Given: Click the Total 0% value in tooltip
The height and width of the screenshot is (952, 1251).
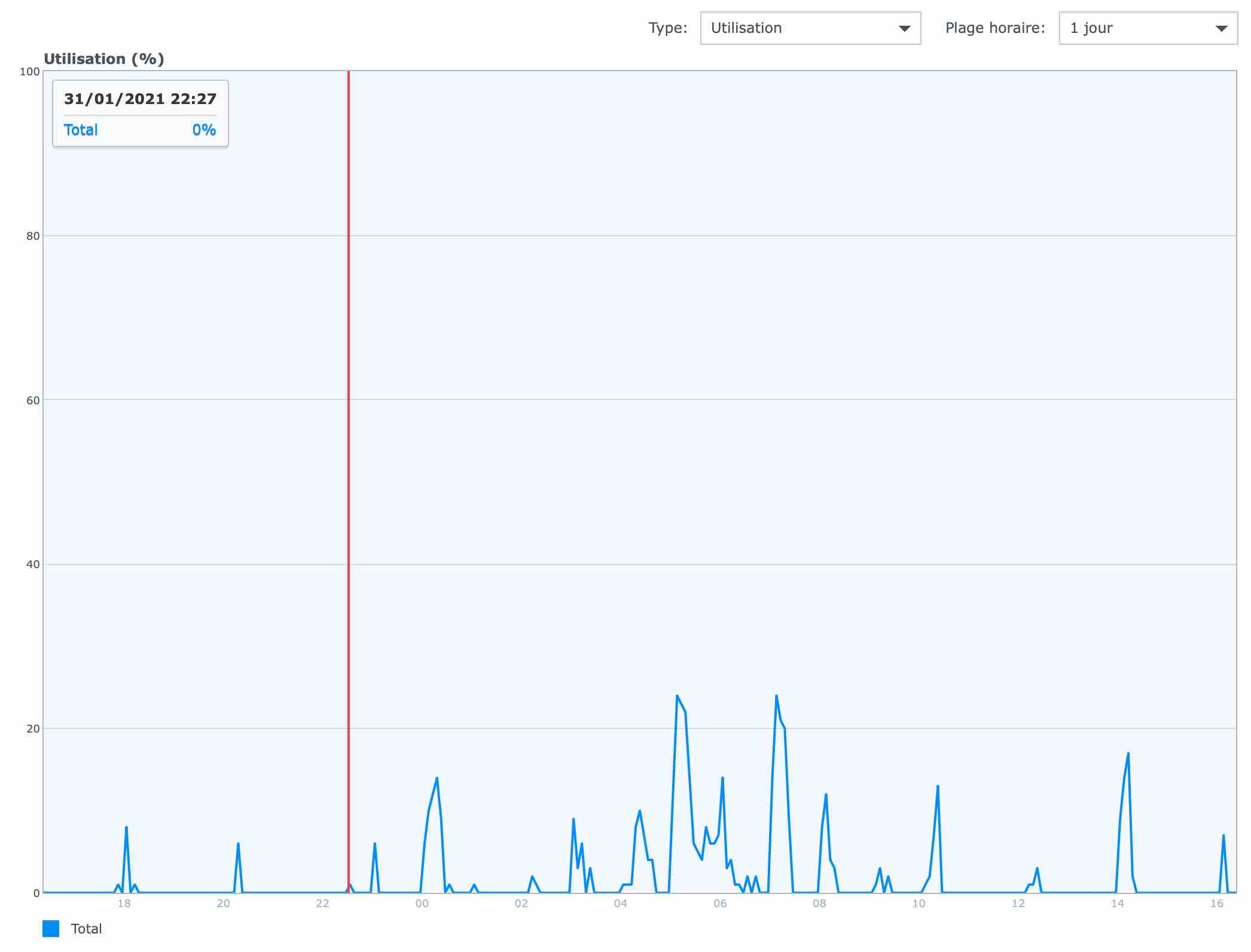Looking at the screenshot, I should click(x=203, y=130).
